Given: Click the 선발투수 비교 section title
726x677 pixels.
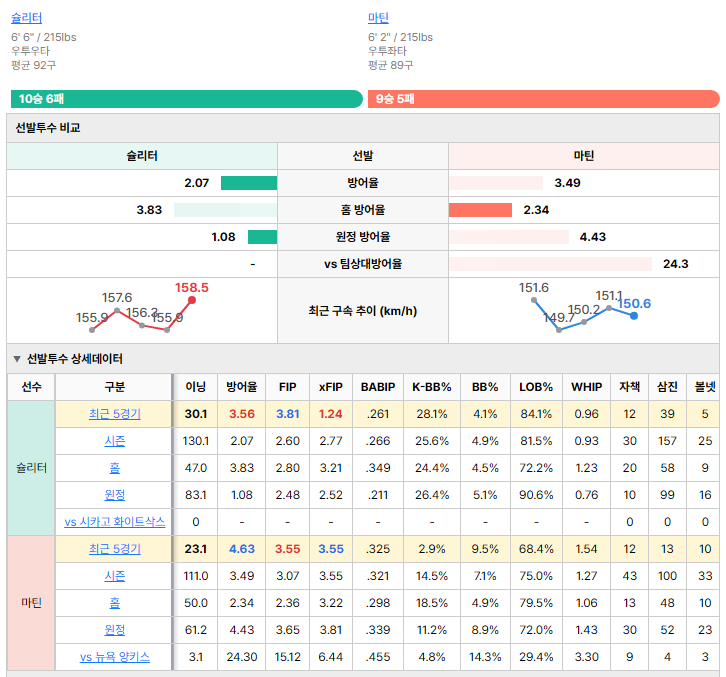Looking at the screenshot, I should click(48, 128).
